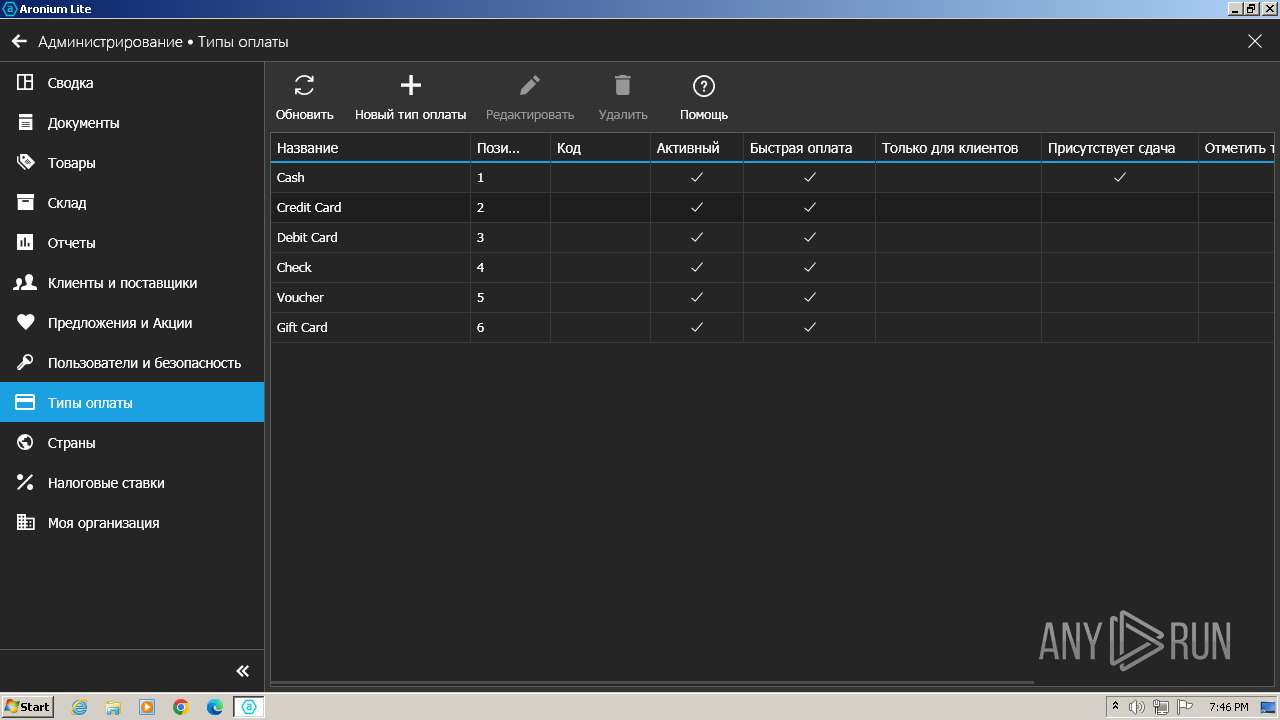Open Пользователи и безопасность section
Screen dimensions: 1280x720
click(132, 363)
